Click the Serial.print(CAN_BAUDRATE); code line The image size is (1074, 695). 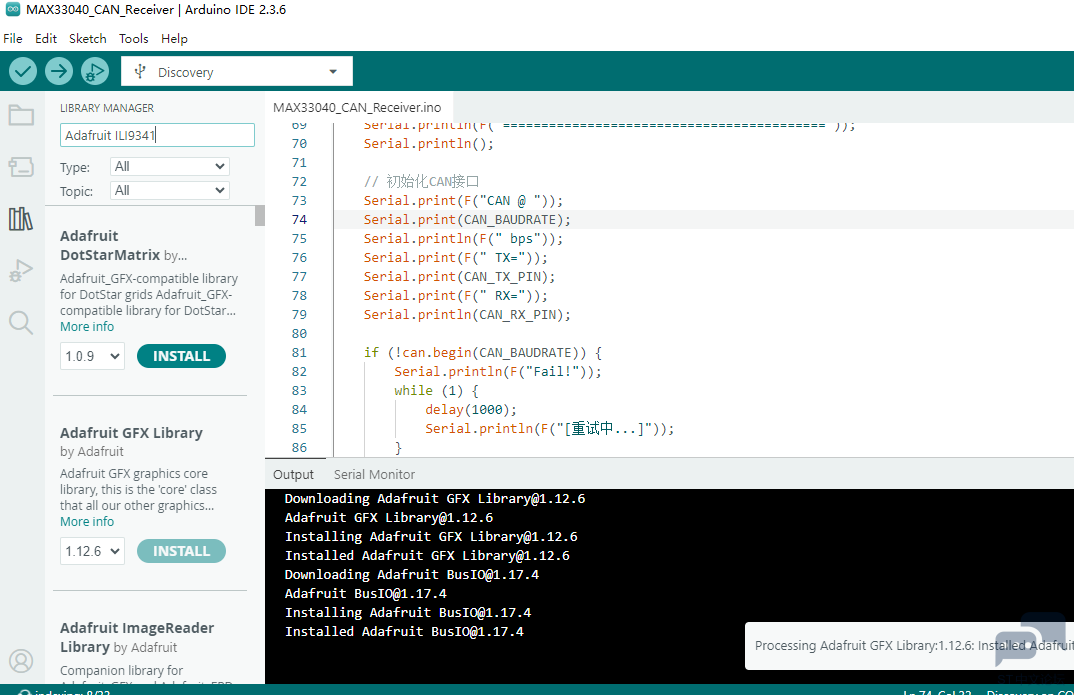(466, 220)
